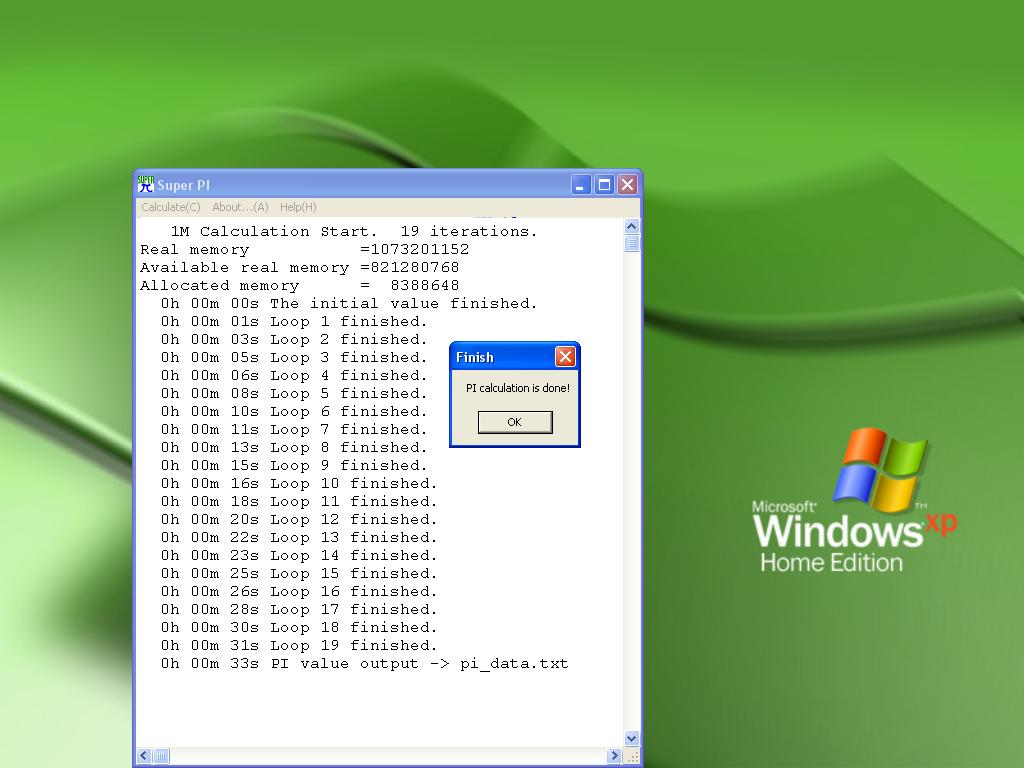Click vertical scrollbar up arrow
The width and height of the screenshot is (1024, 768).
(x=632, y=227)
